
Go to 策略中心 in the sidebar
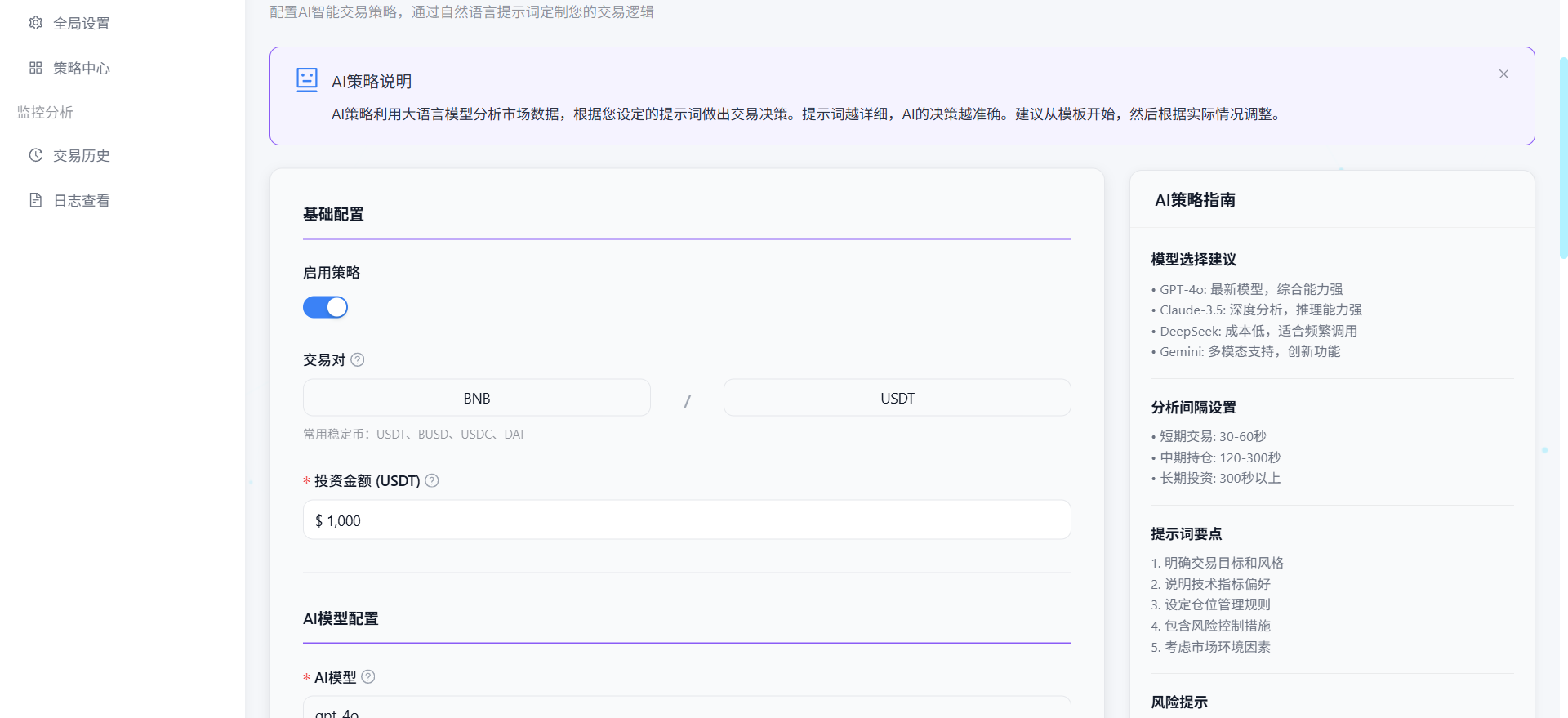pyautogui.click(x=81, y=68)
